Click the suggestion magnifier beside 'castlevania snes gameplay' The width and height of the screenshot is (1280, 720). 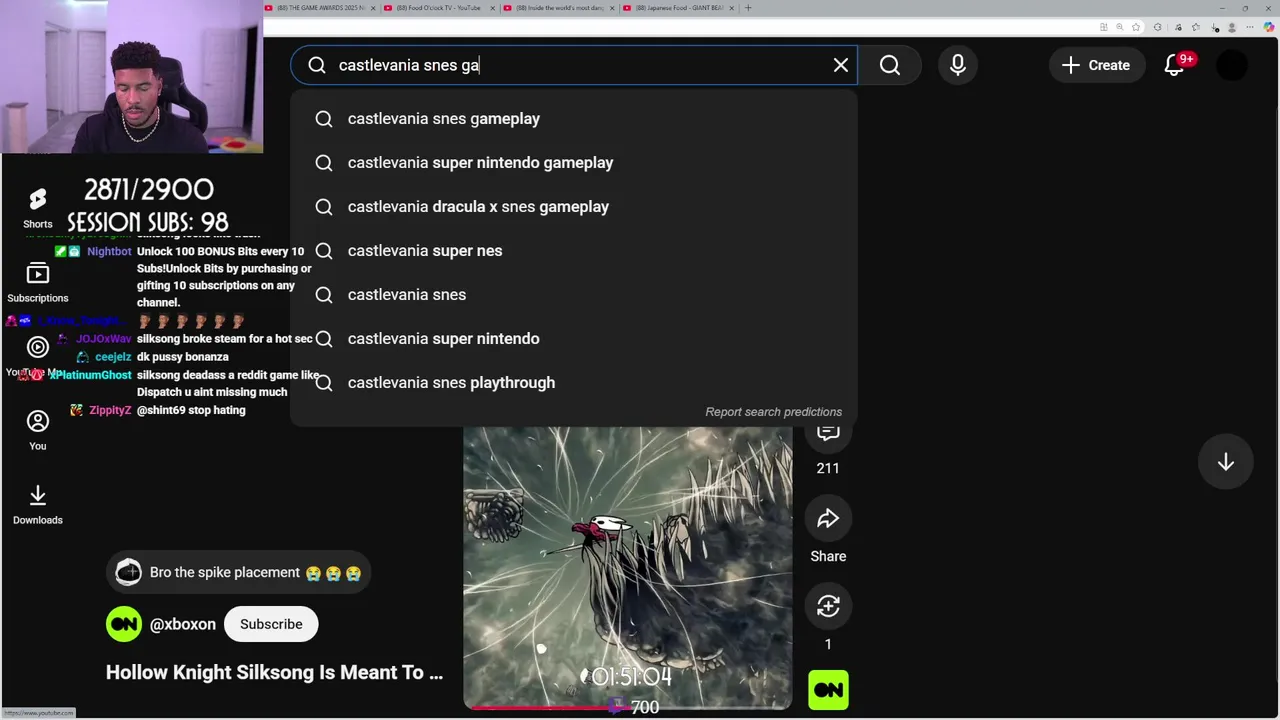pos(324,119)
